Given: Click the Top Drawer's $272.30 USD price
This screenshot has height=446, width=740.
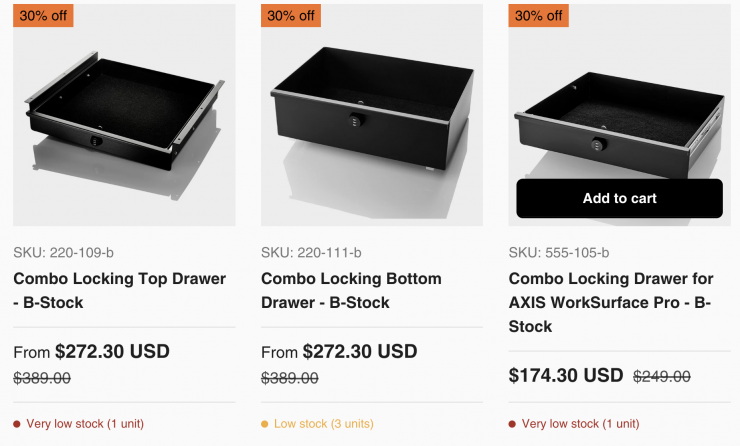Looking at the screenshot, I should coord(112,352).
